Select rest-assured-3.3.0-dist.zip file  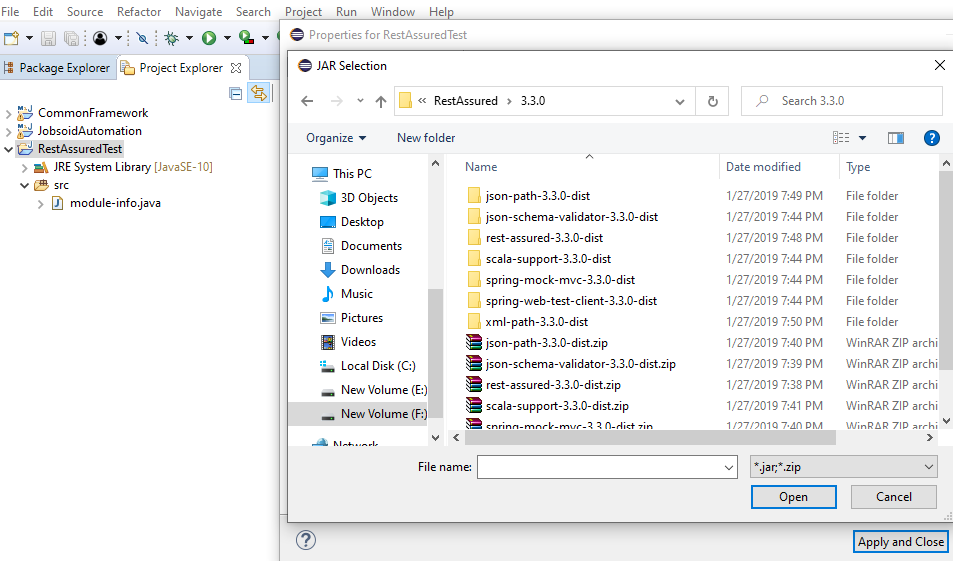pyautogui.click(x=553, y=385)
